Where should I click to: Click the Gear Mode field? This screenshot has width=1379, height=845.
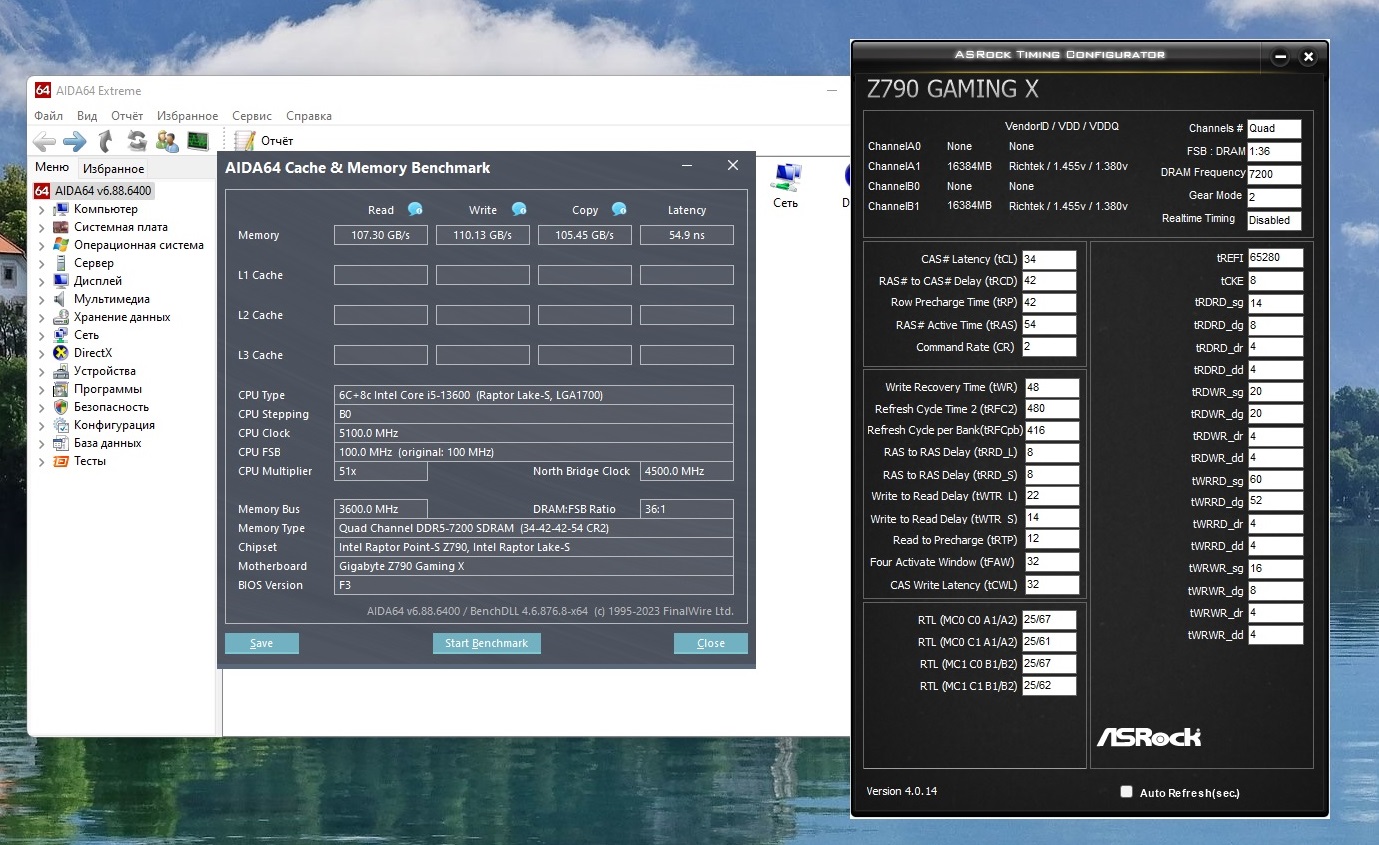(1274, 196)
